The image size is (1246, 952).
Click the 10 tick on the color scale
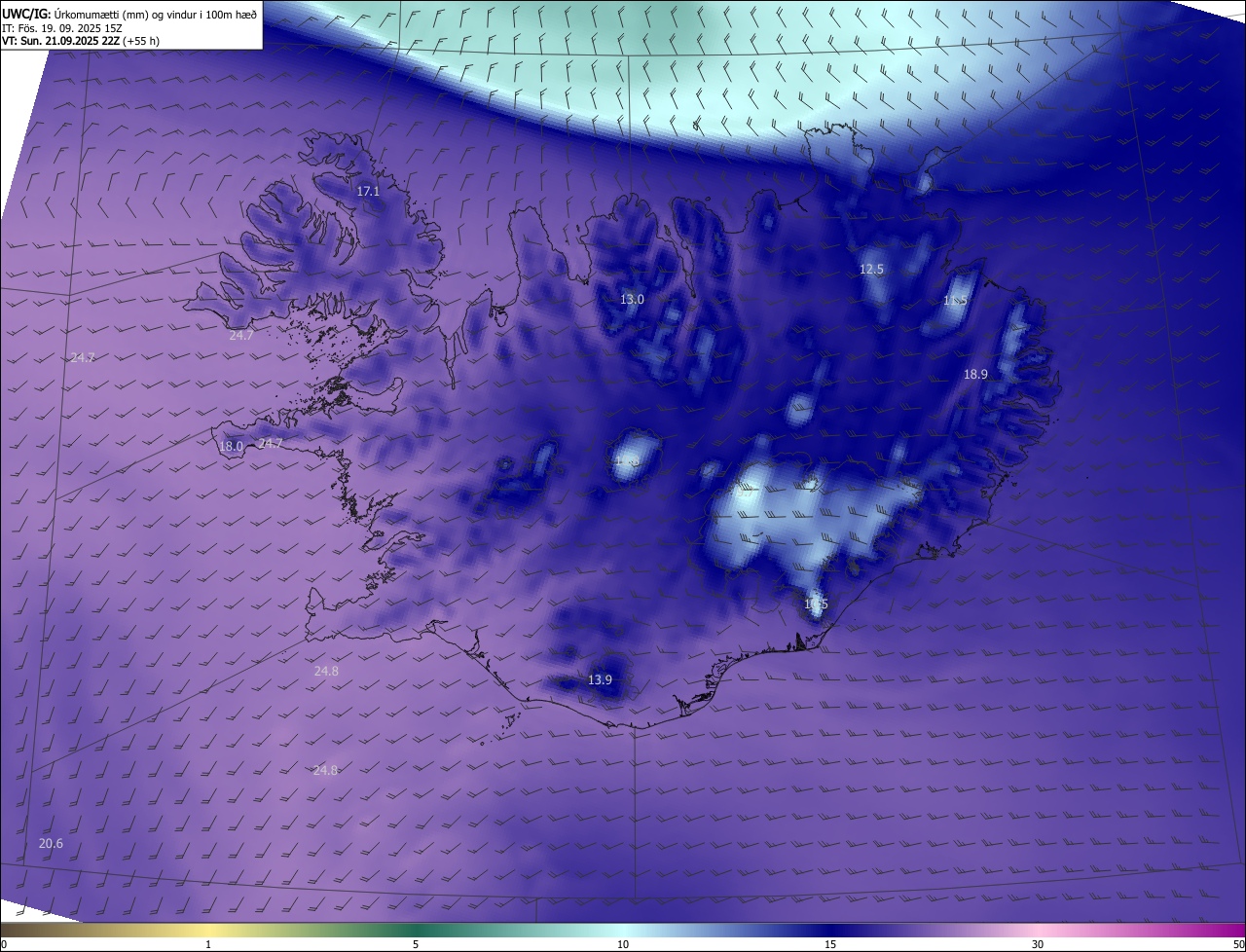click(623, 944)
